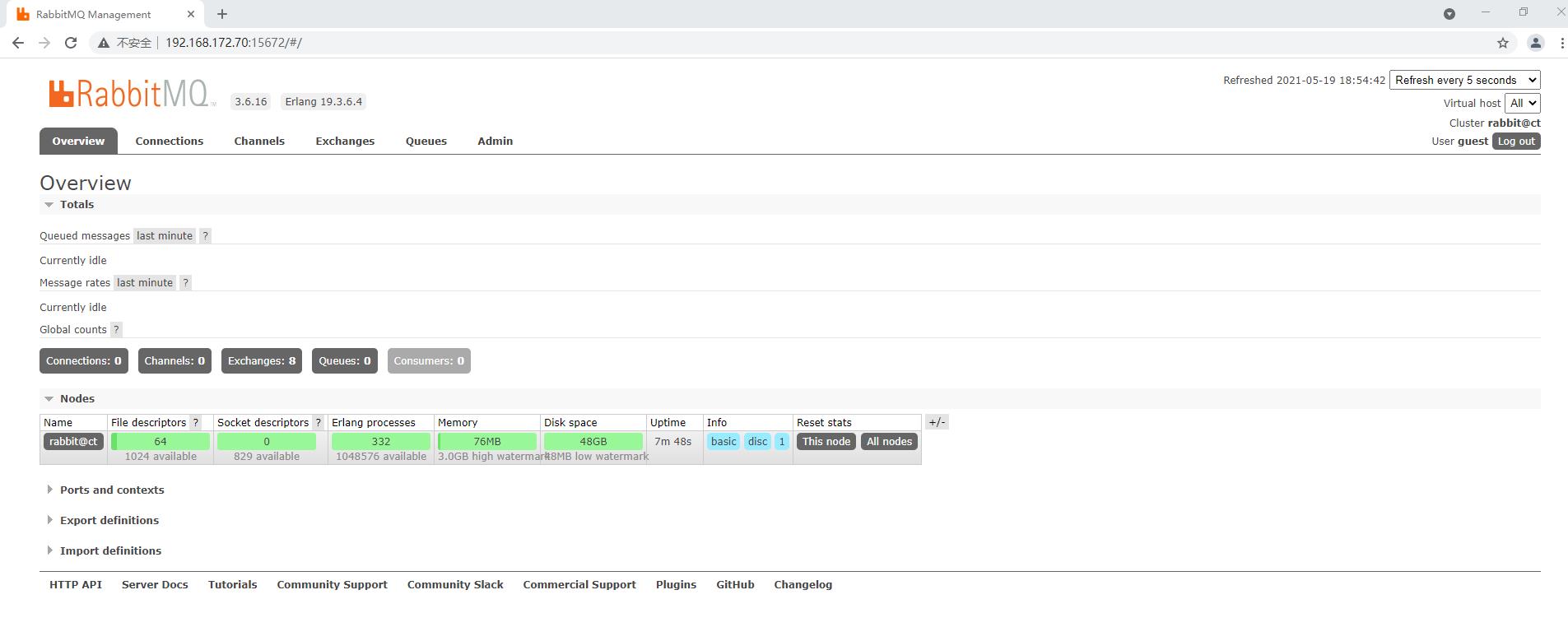Open the Commercial Support link
Screen dimensions: 1568x641
tap(579, 584)
